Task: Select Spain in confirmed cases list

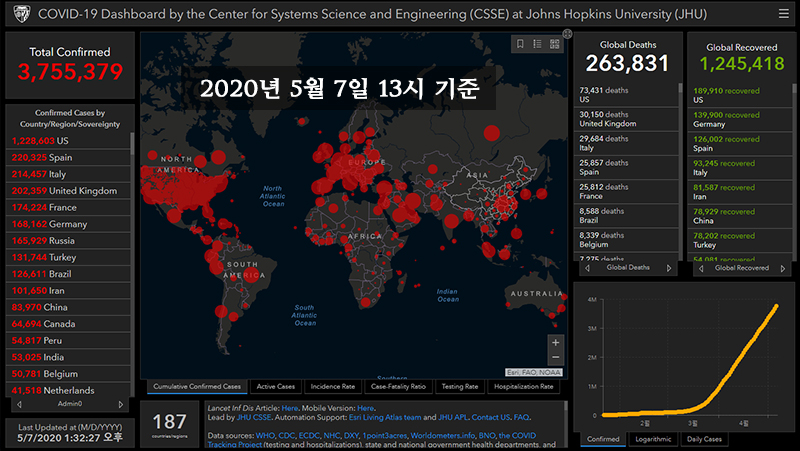Action: (x=68, y=158)
